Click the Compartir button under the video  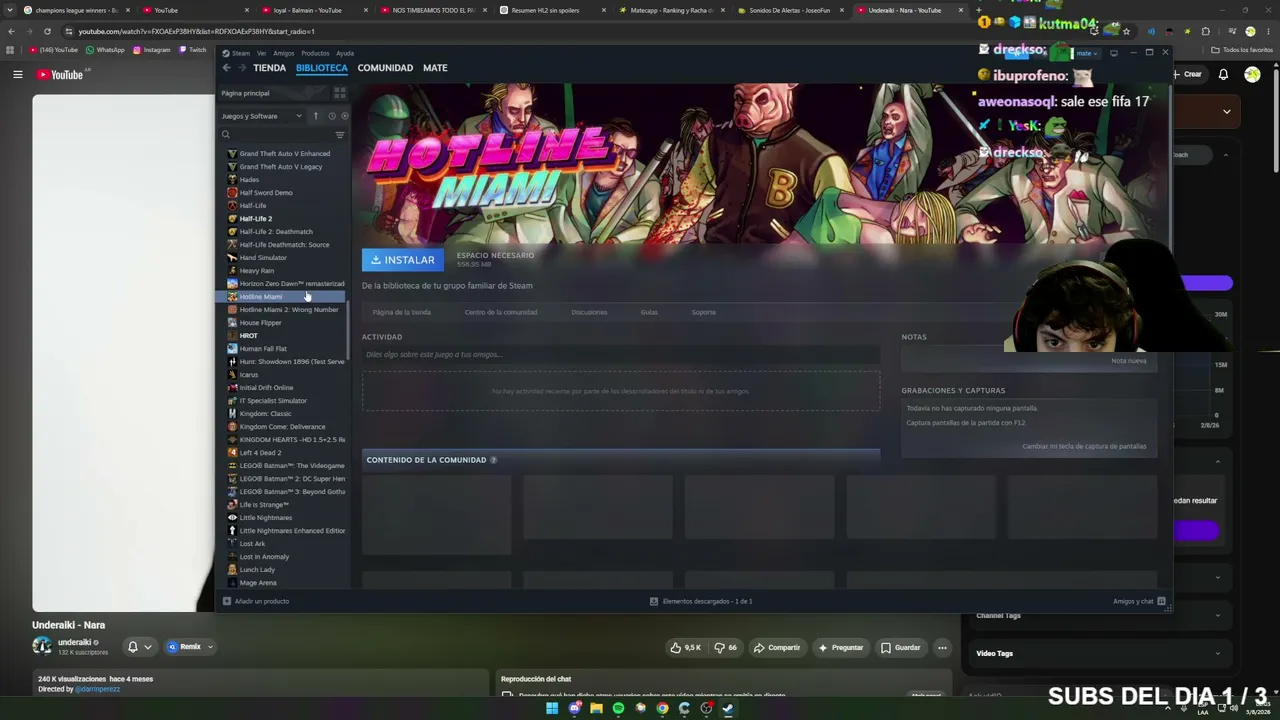[x=777, y=647]
